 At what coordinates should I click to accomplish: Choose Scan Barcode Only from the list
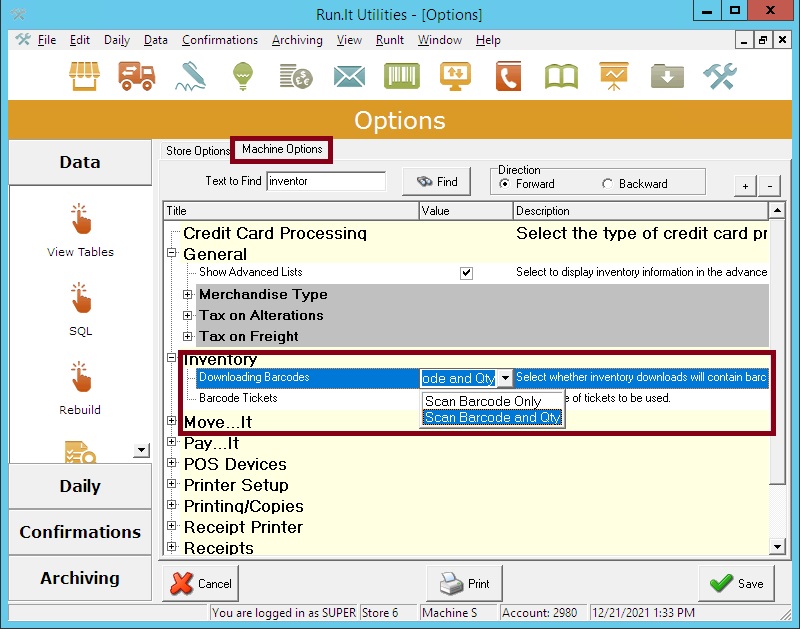click(492, 401)
